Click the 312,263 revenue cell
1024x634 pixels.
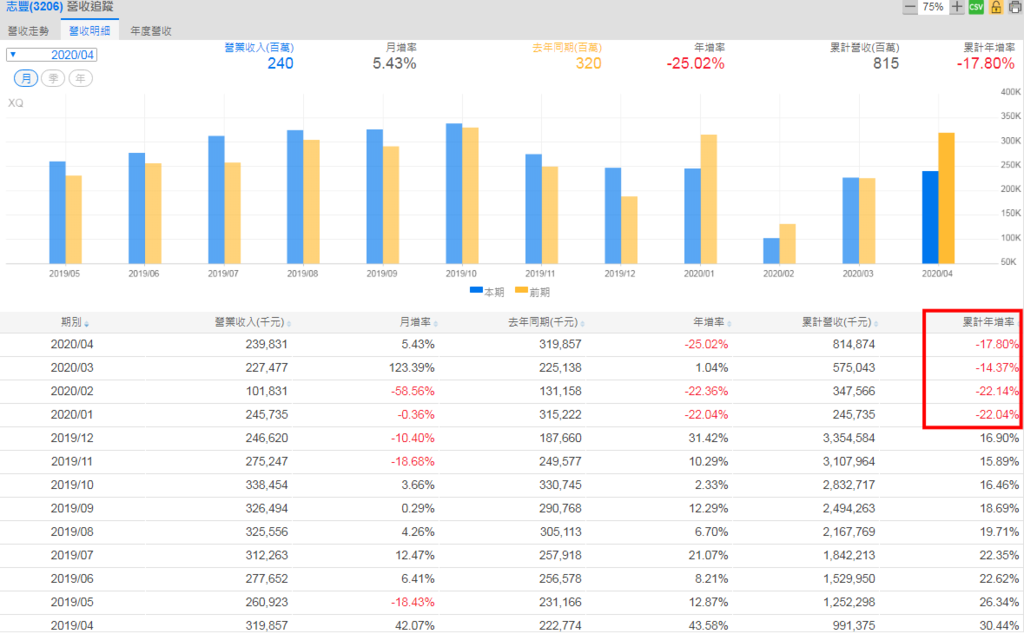click(266, 556)
